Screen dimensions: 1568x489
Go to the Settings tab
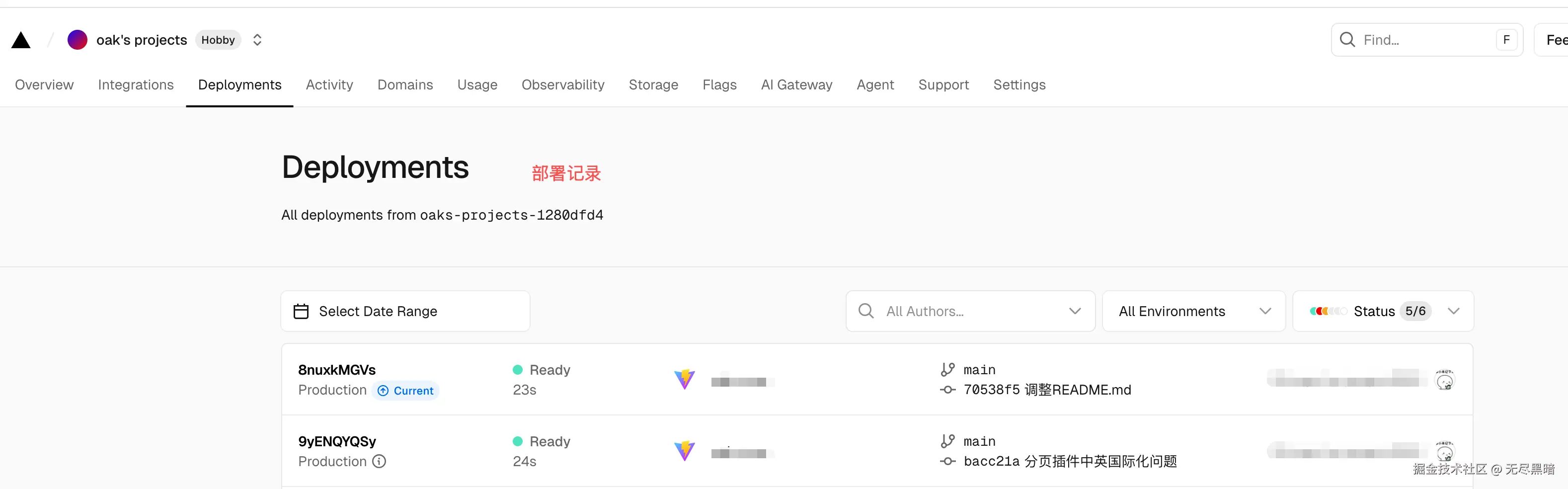point(1019,84)
